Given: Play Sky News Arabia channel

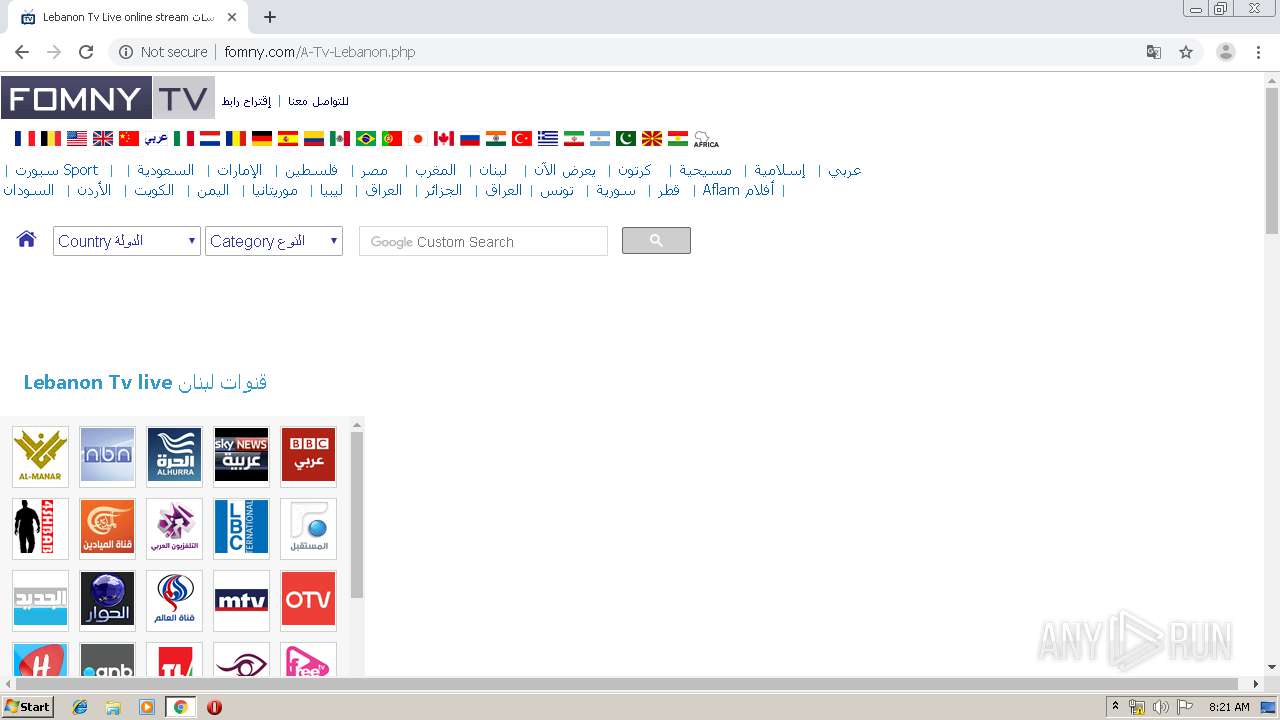Looking at the screenshot, I should coord(241,456).
